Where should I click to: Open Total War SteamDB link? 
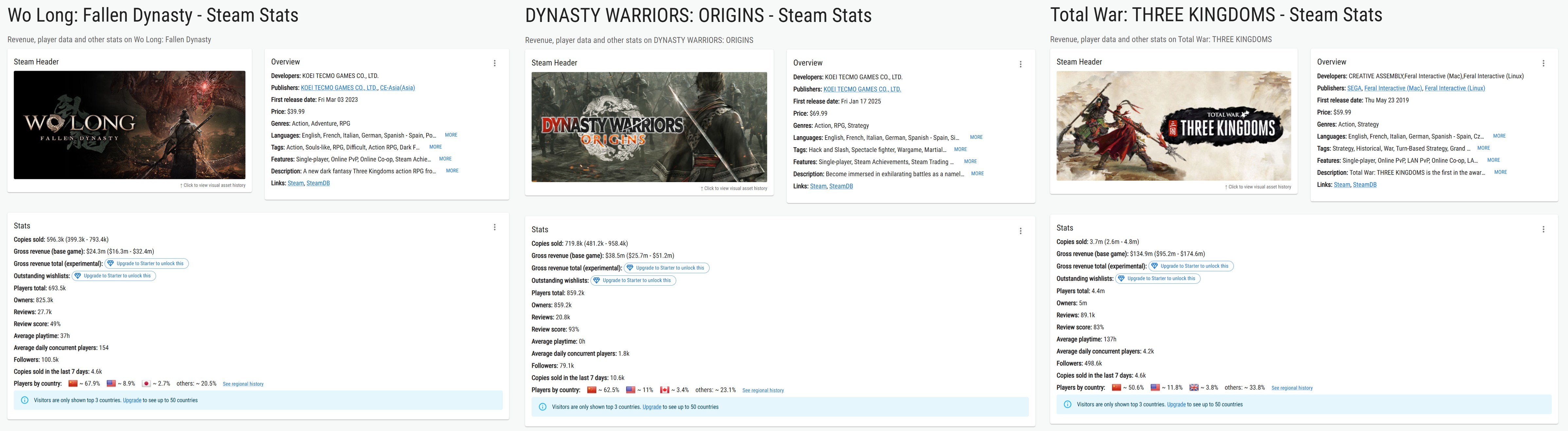point(1364,185)
